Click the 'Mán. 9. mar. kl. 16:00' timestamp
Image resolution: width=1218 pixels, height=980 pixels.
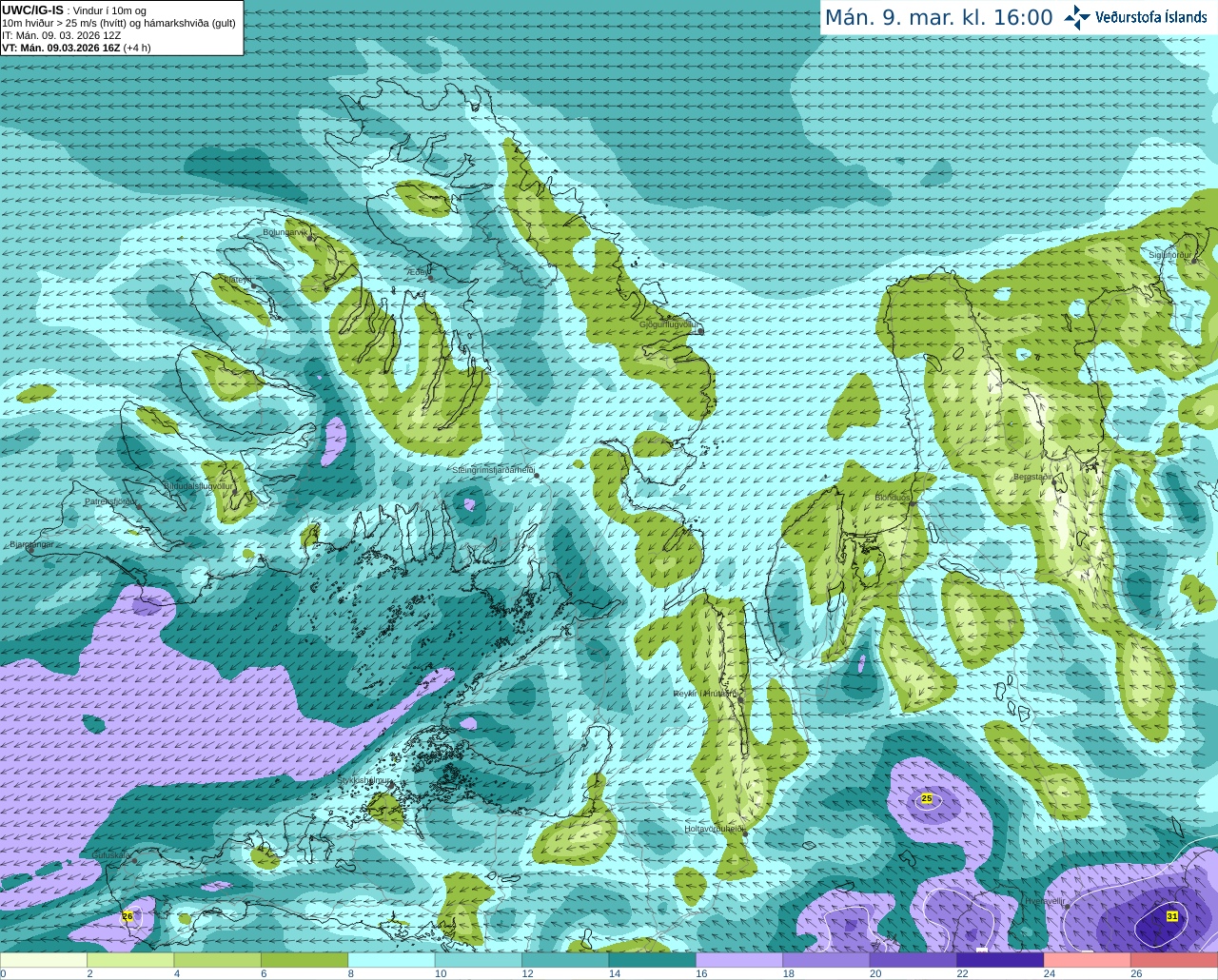point(938,18)
